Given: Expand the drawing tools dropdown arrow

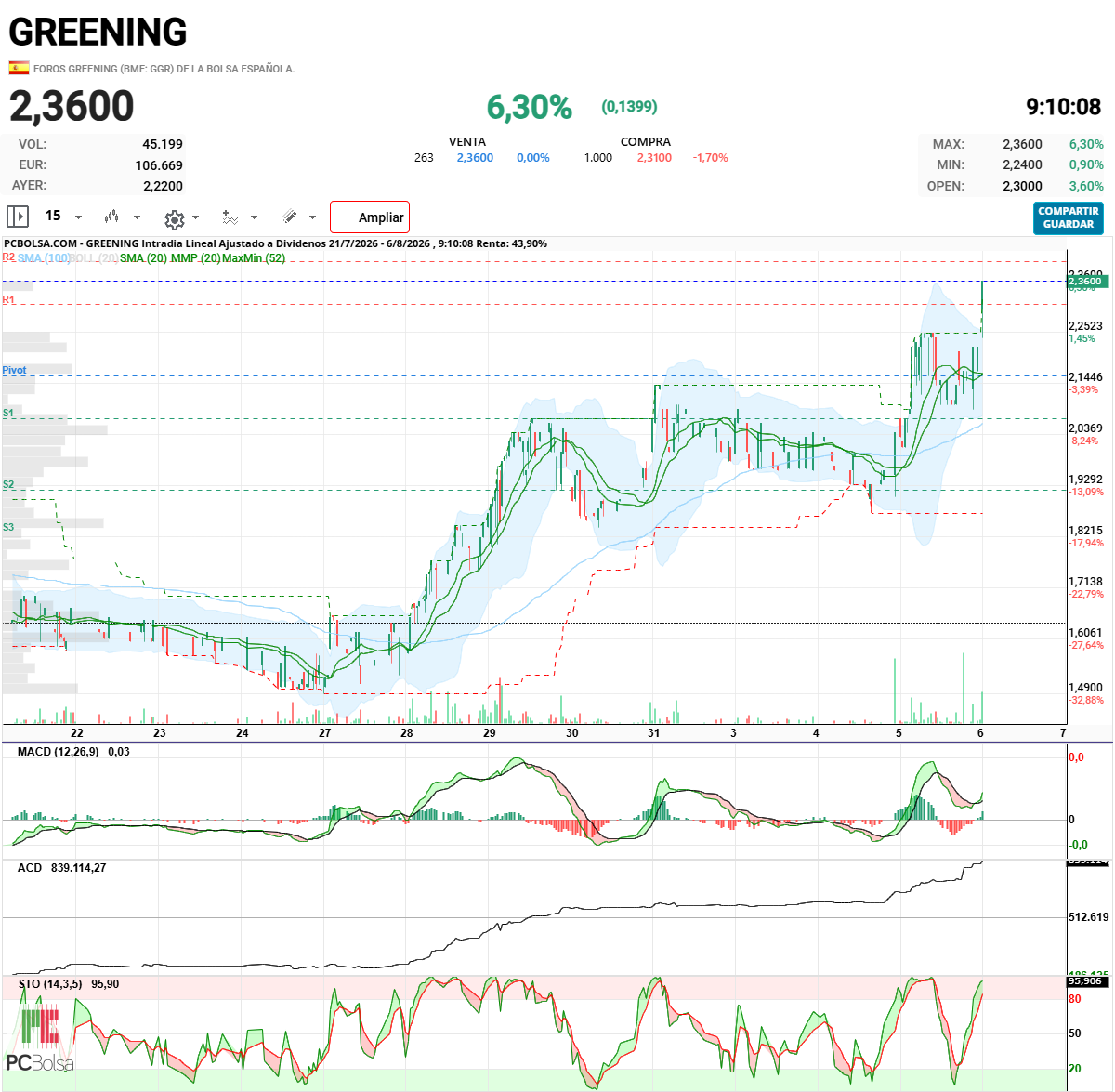Looking at the screenshot, I should pos(312,217).
